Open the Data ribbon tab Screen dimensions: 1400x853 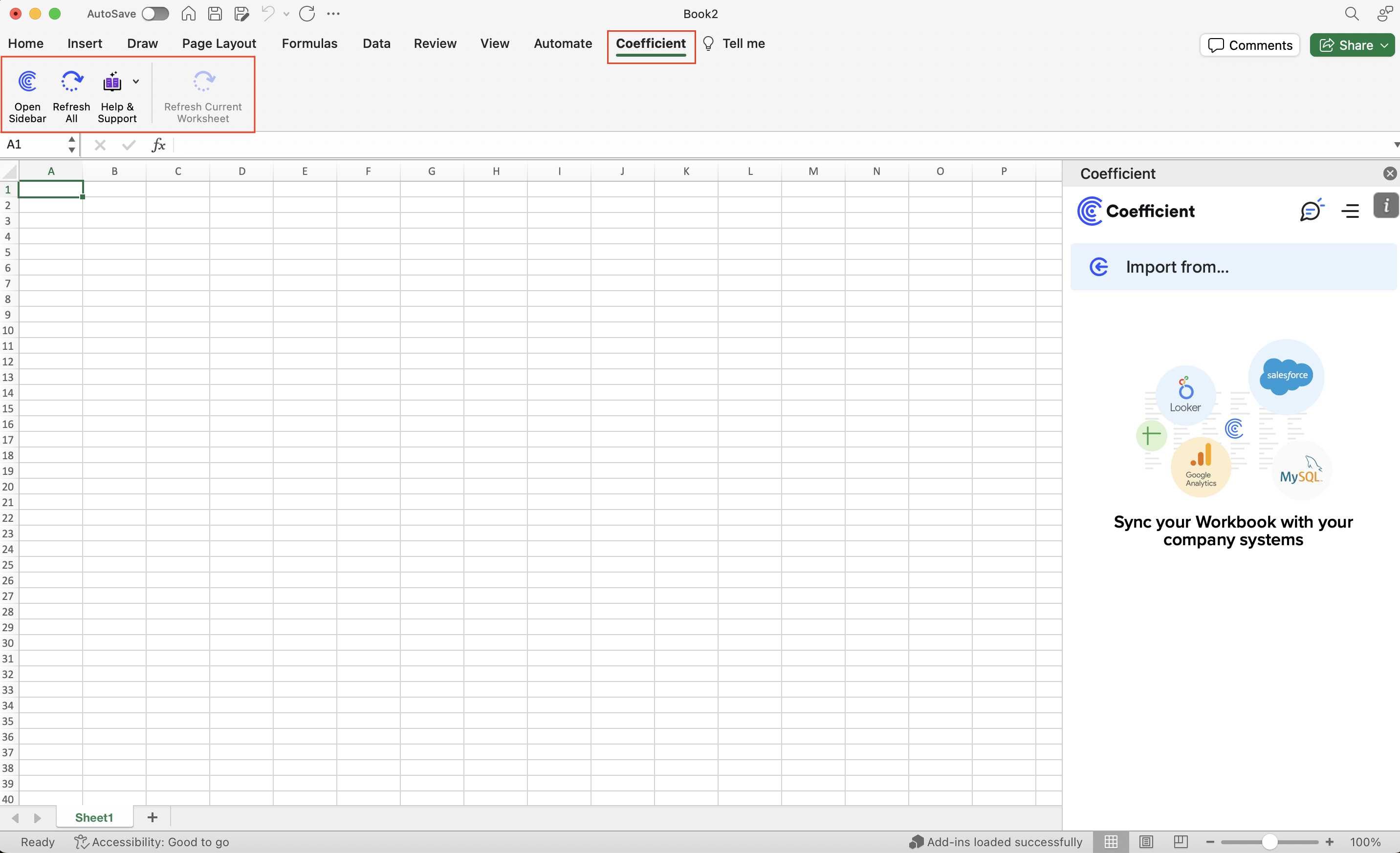(x=376, y=44)
